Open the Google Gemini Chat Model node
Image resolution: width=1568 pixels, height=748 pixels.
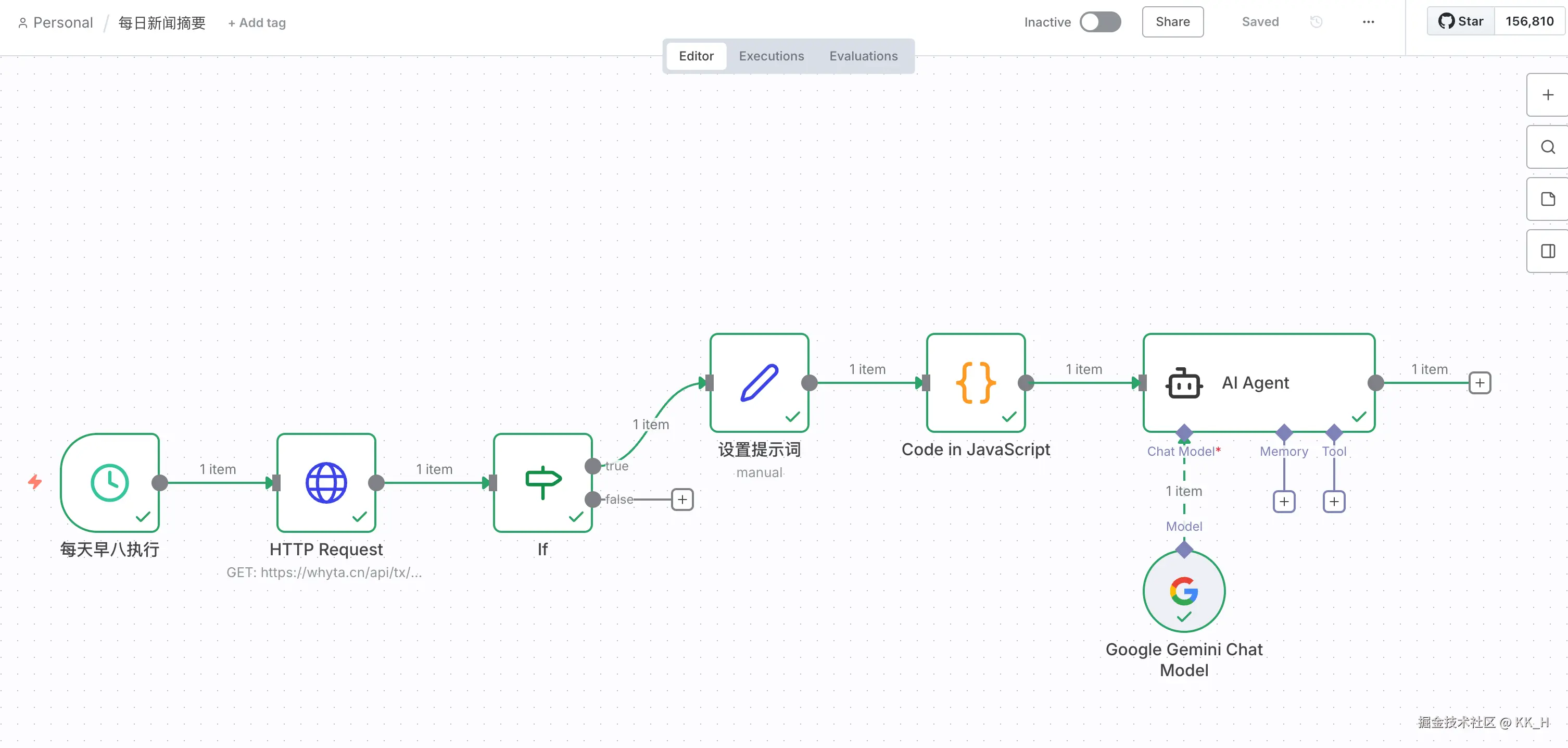1184,591
